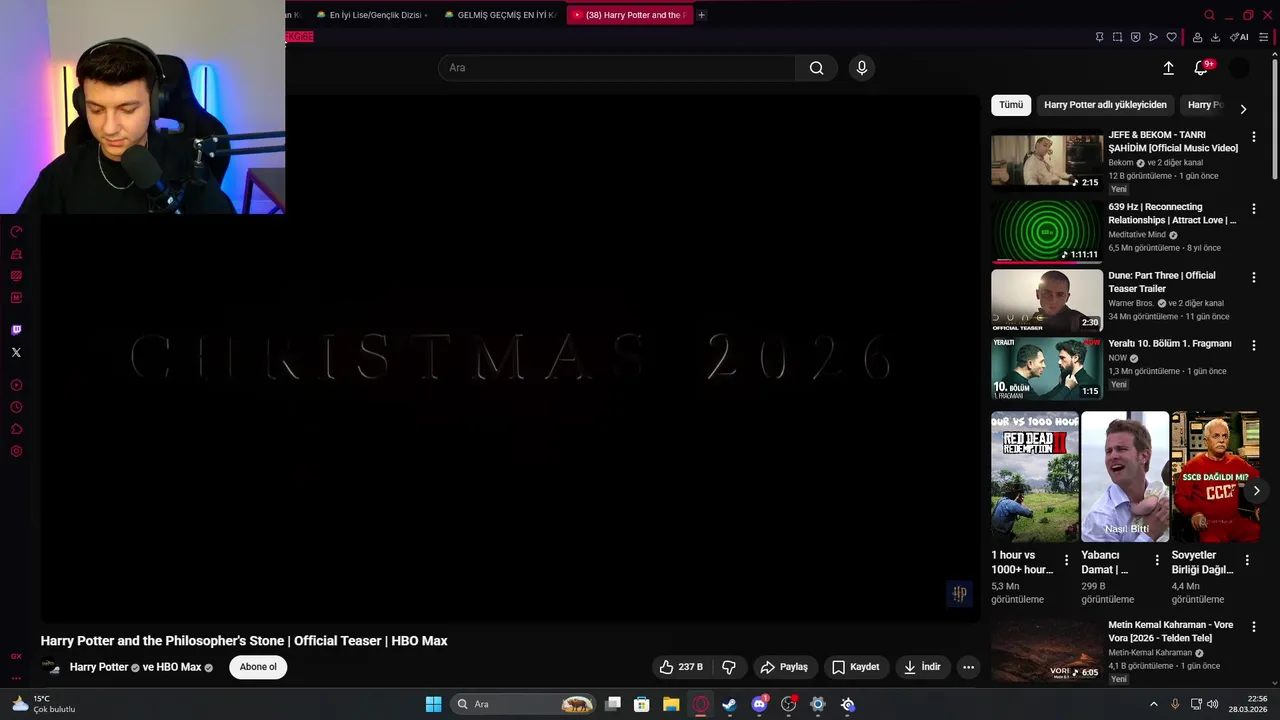Screen dimensions: 1280x720
Task: Open options for '1 hour vs 1000+ hour' Short
Action: tap(1066, 560)
